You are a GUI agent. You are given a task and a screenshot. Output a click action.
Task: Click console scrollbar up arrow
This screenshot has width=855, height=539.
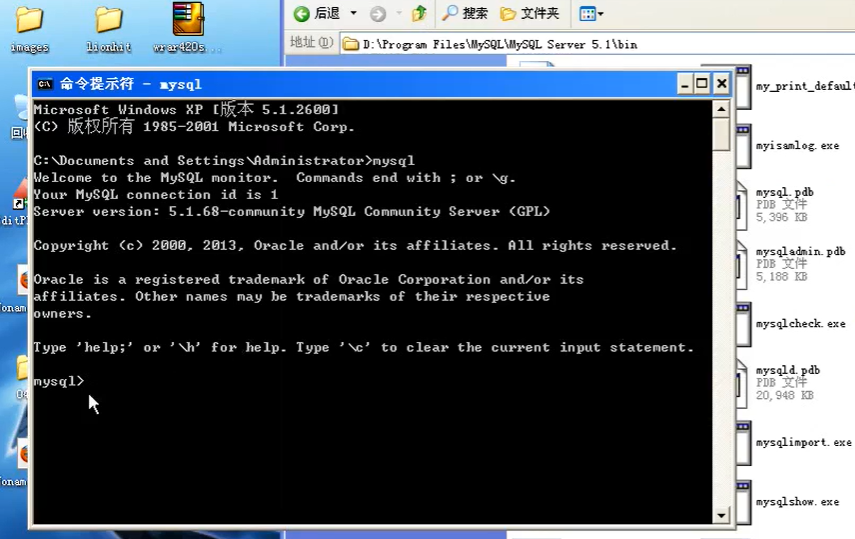(721, 110)
